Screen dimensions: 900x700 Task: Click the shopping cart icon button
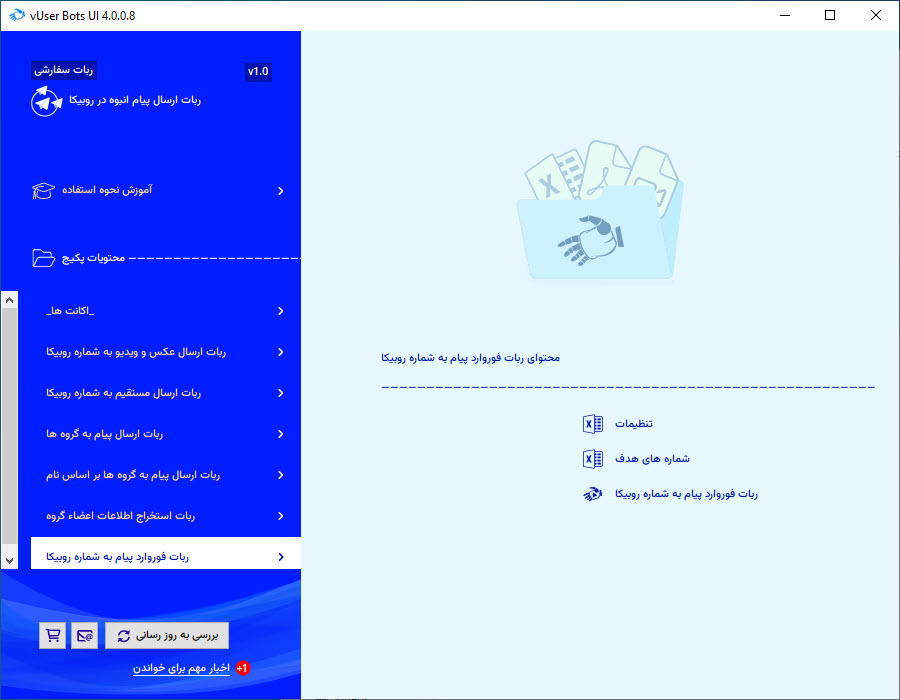pos(52,635)
